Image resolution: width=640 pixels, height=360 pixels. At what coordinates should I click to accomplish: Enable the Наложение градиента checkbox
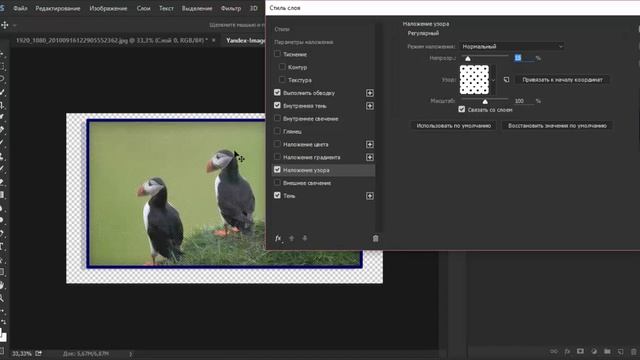coord(278,157)
